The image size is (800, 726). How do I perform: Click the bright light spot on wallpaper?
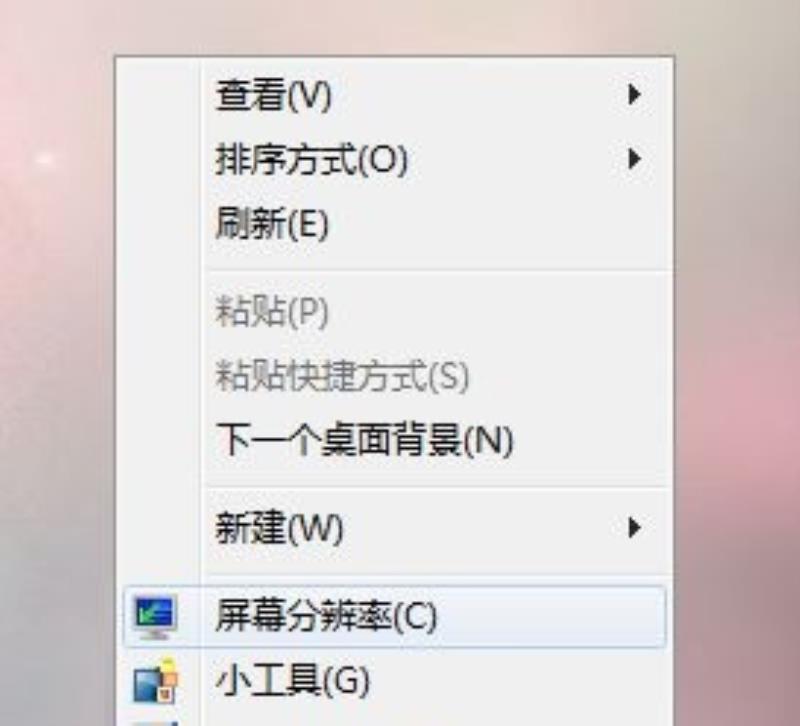pos(46,159)
